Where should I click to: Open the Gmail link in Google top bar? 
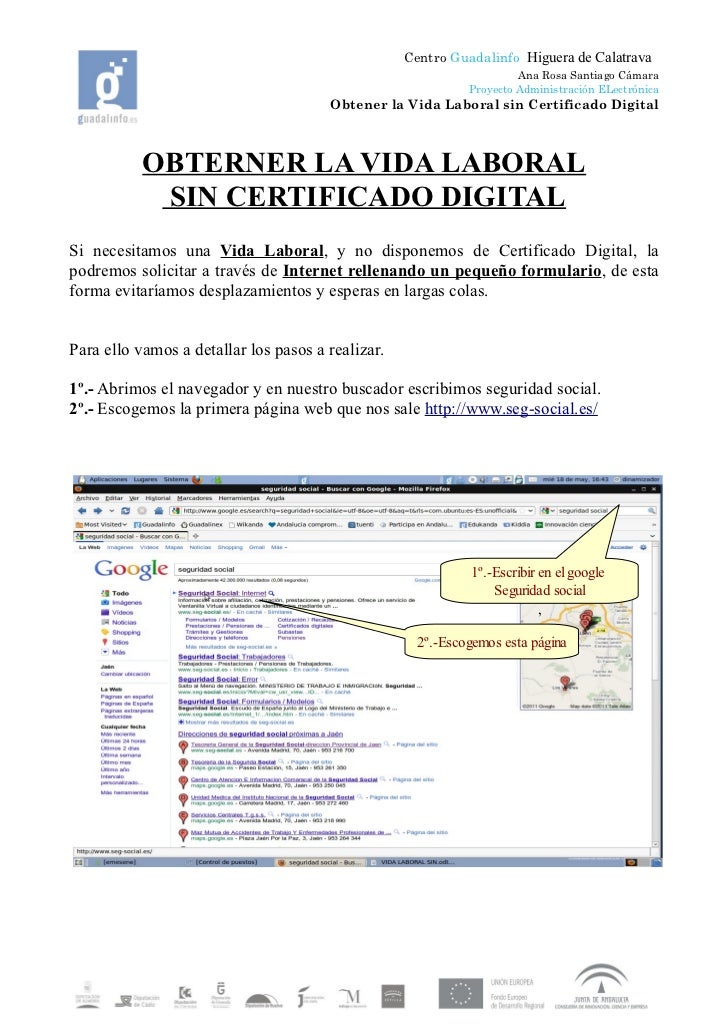coord(256,547)
